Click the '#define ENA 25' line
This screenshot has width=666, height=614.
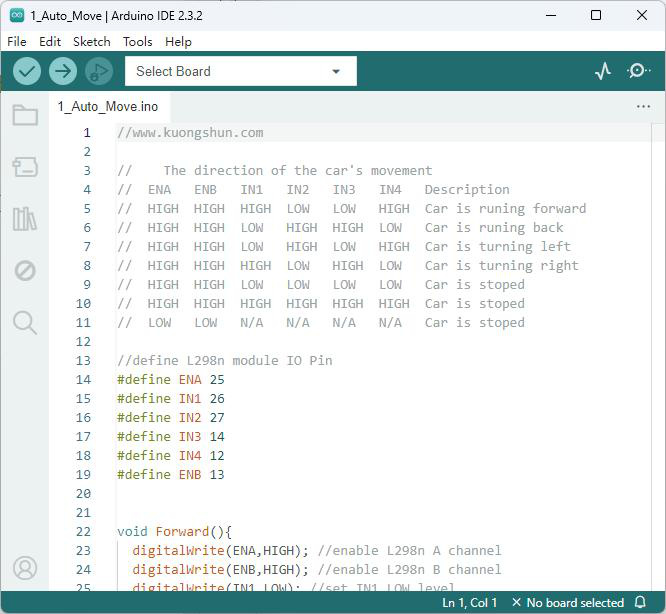pyautogui.click(x=171, y=380)
